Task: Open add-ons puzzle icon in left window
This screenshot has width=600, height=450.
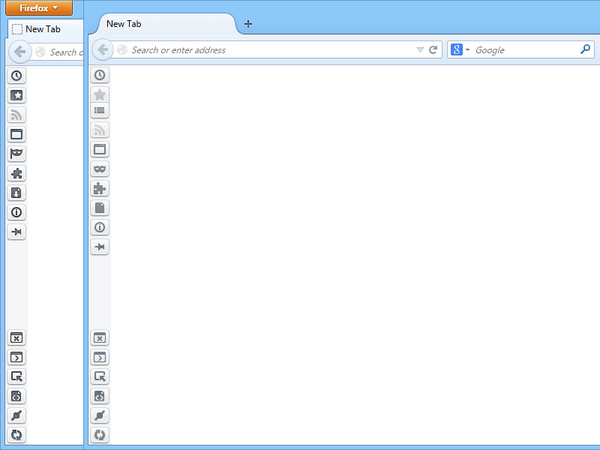Action: click(16, 173)
